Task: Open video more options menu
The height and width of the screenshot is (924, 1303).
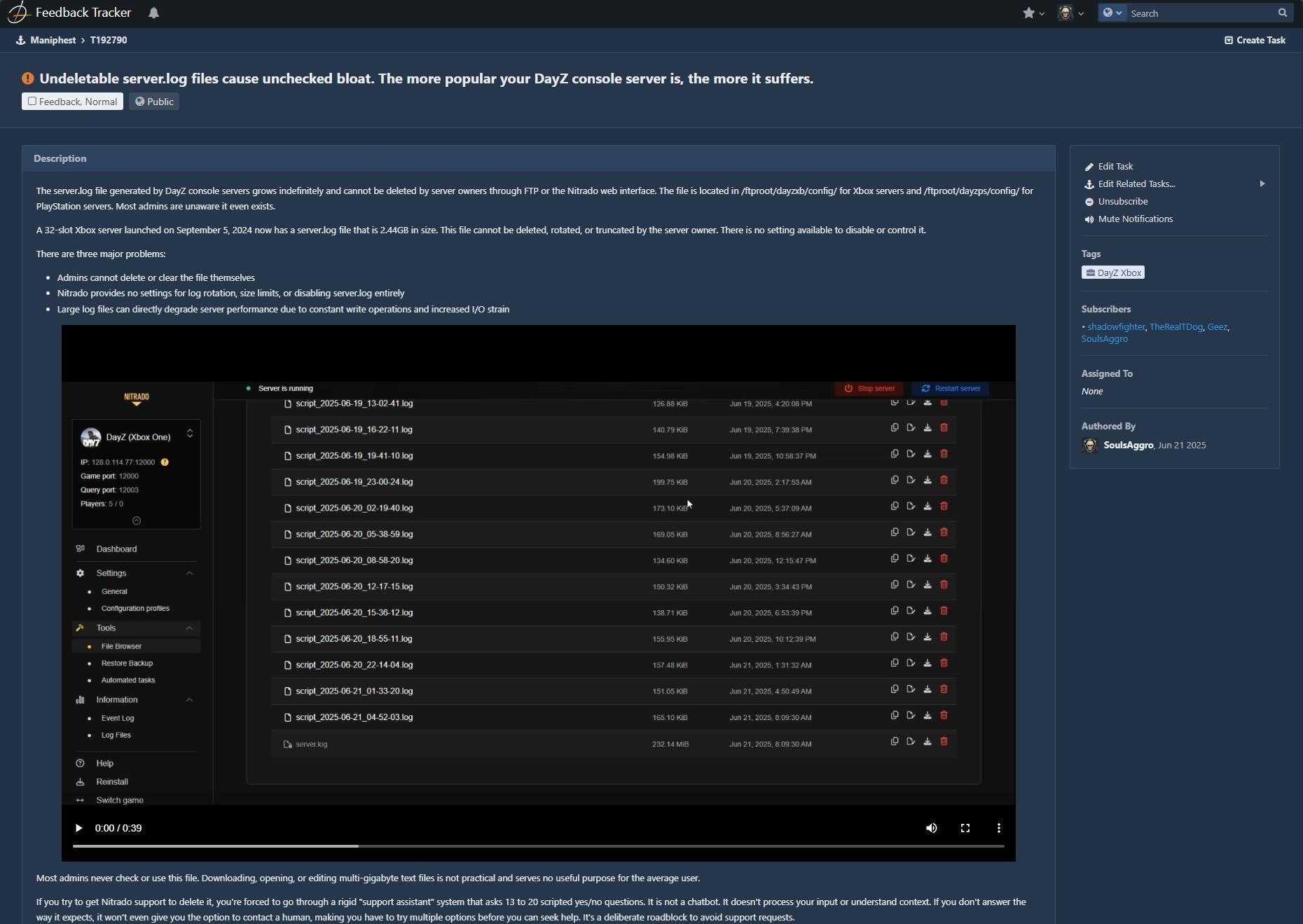Action: pos(998,828)
